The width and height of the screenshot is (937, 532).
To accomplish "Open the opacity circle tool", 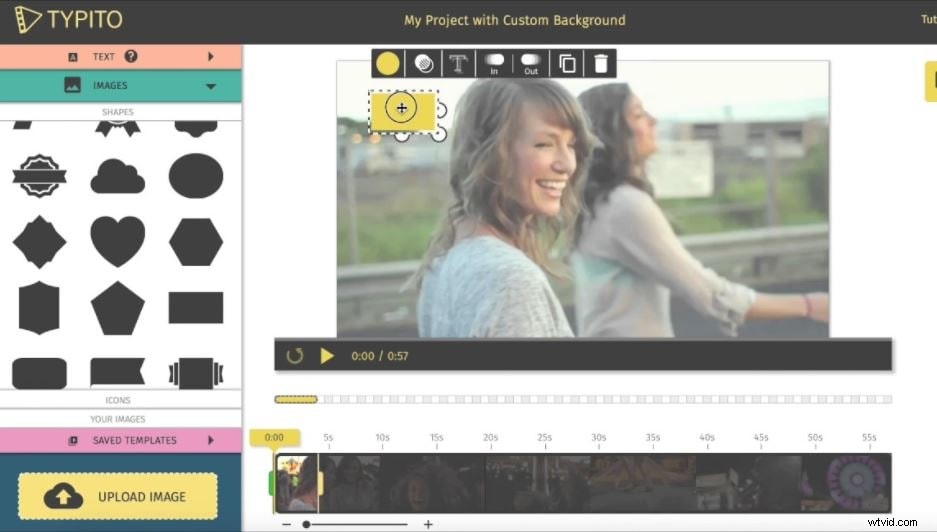I will click(424, 63).
